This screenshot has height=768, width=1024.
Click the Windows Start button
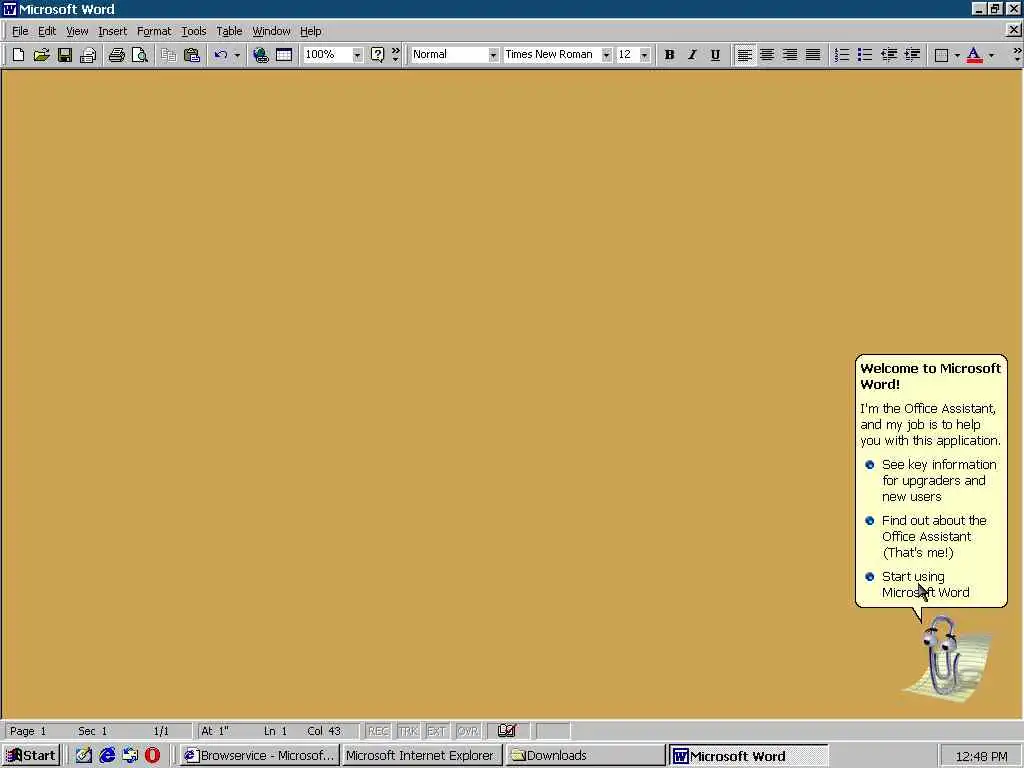coord(31,756)
